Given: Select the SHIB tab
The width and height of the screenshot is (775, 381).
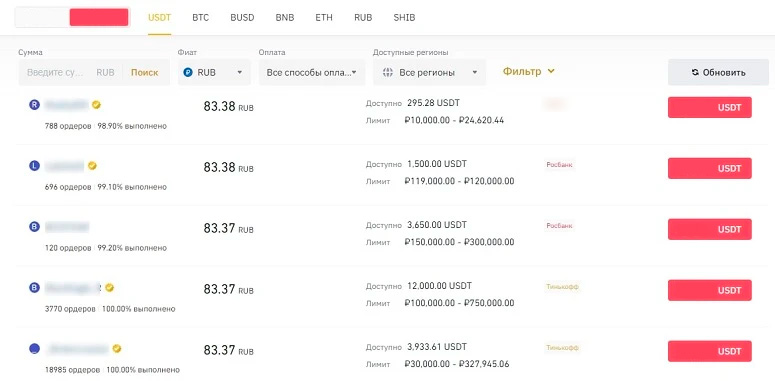Looking at the screenshot, I should 404,17.
